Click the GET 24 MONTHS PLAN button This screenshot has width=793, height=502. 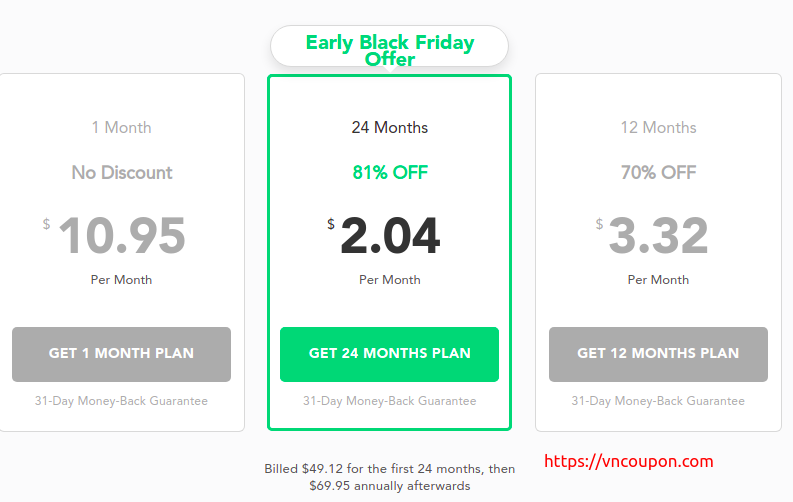click(x=389, y=354)
